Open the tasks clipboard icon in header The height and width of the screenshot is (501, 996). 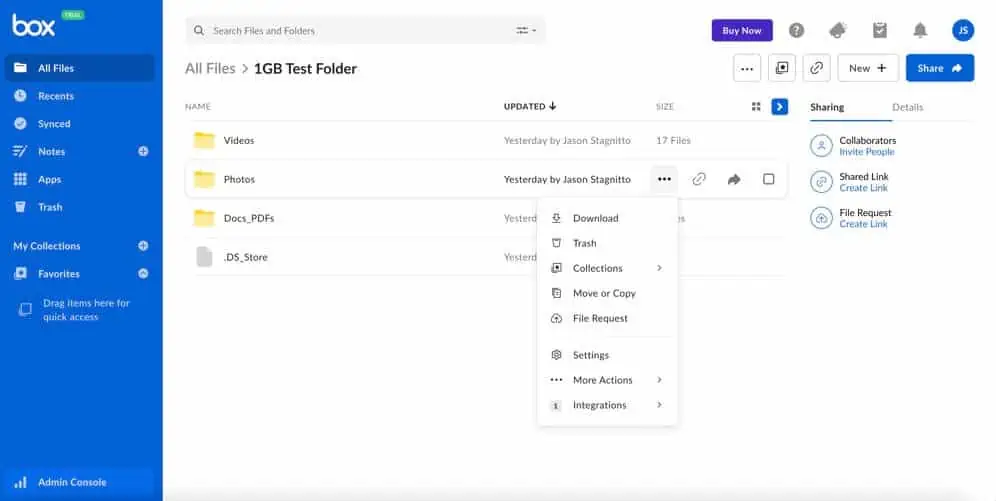coord(879,31)
